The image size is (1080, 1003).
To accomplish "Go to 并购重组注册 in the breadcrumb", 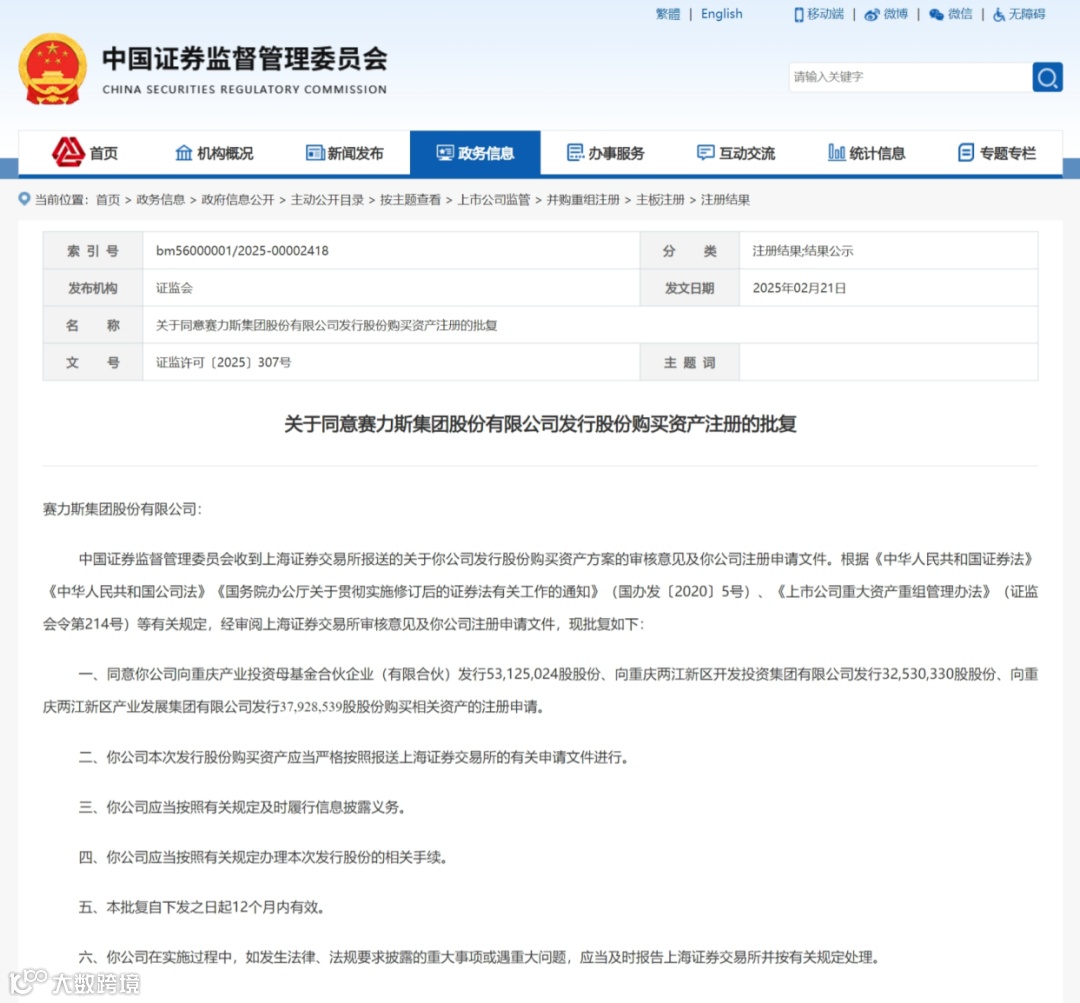I will click(583, 200).
